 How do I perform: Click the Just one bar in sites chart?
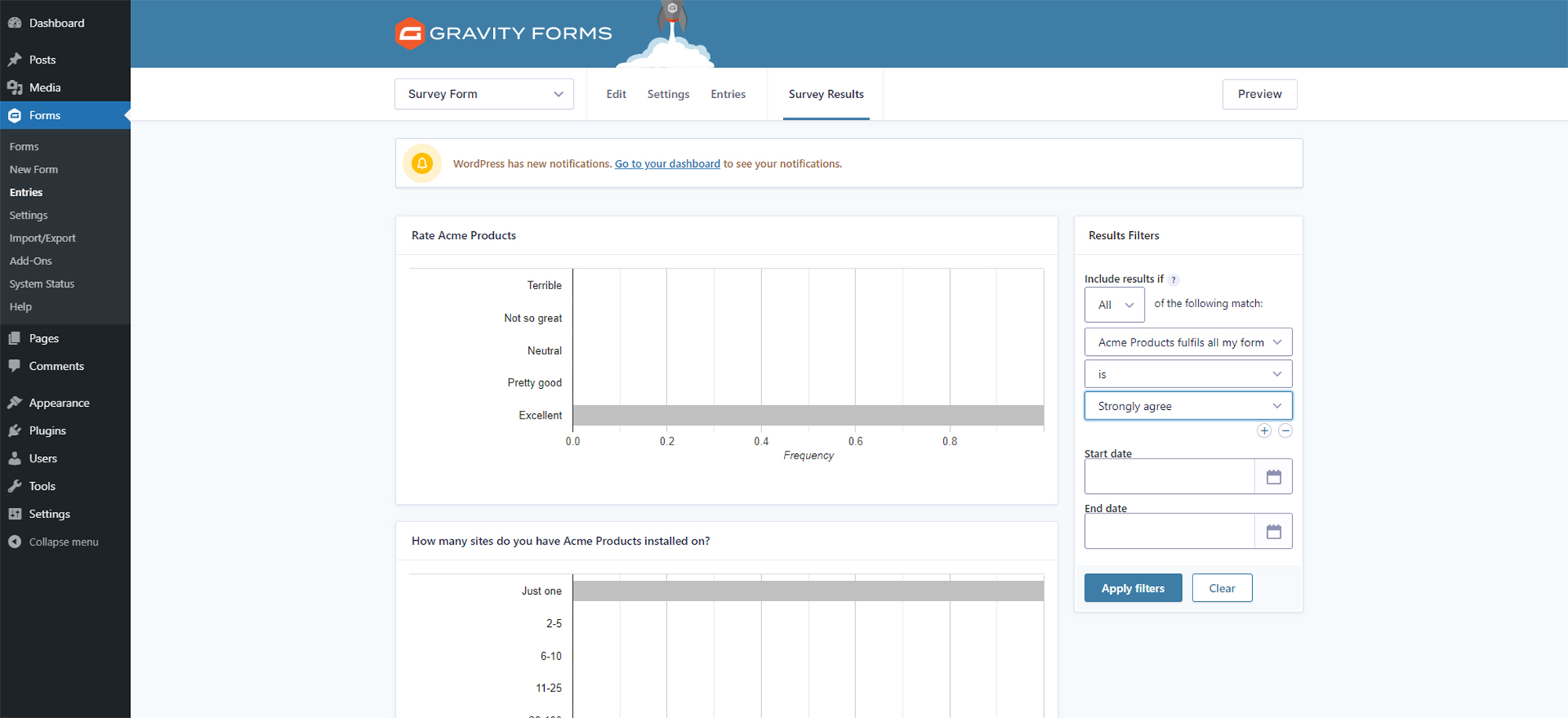[808, 591]
